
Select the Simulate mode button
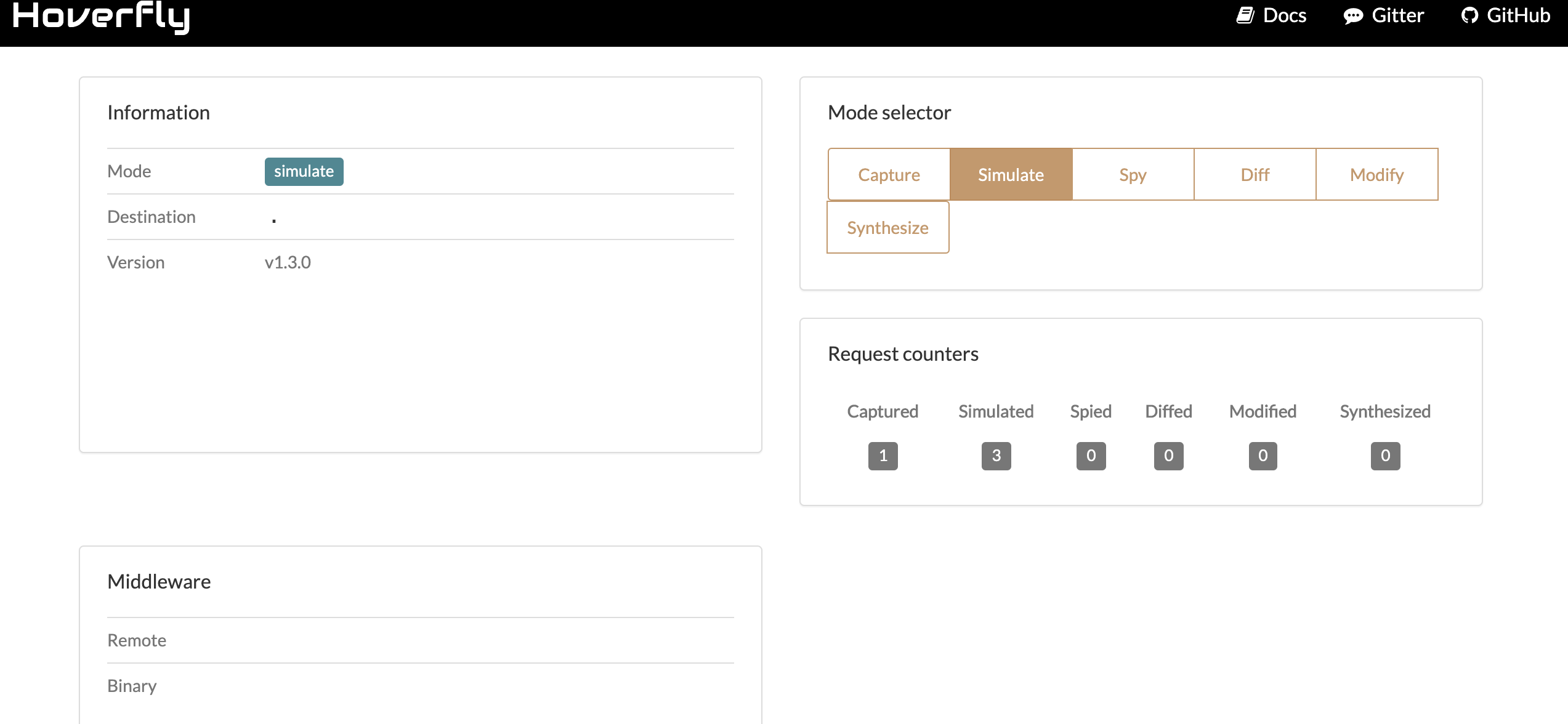(x=1011, y=175)
